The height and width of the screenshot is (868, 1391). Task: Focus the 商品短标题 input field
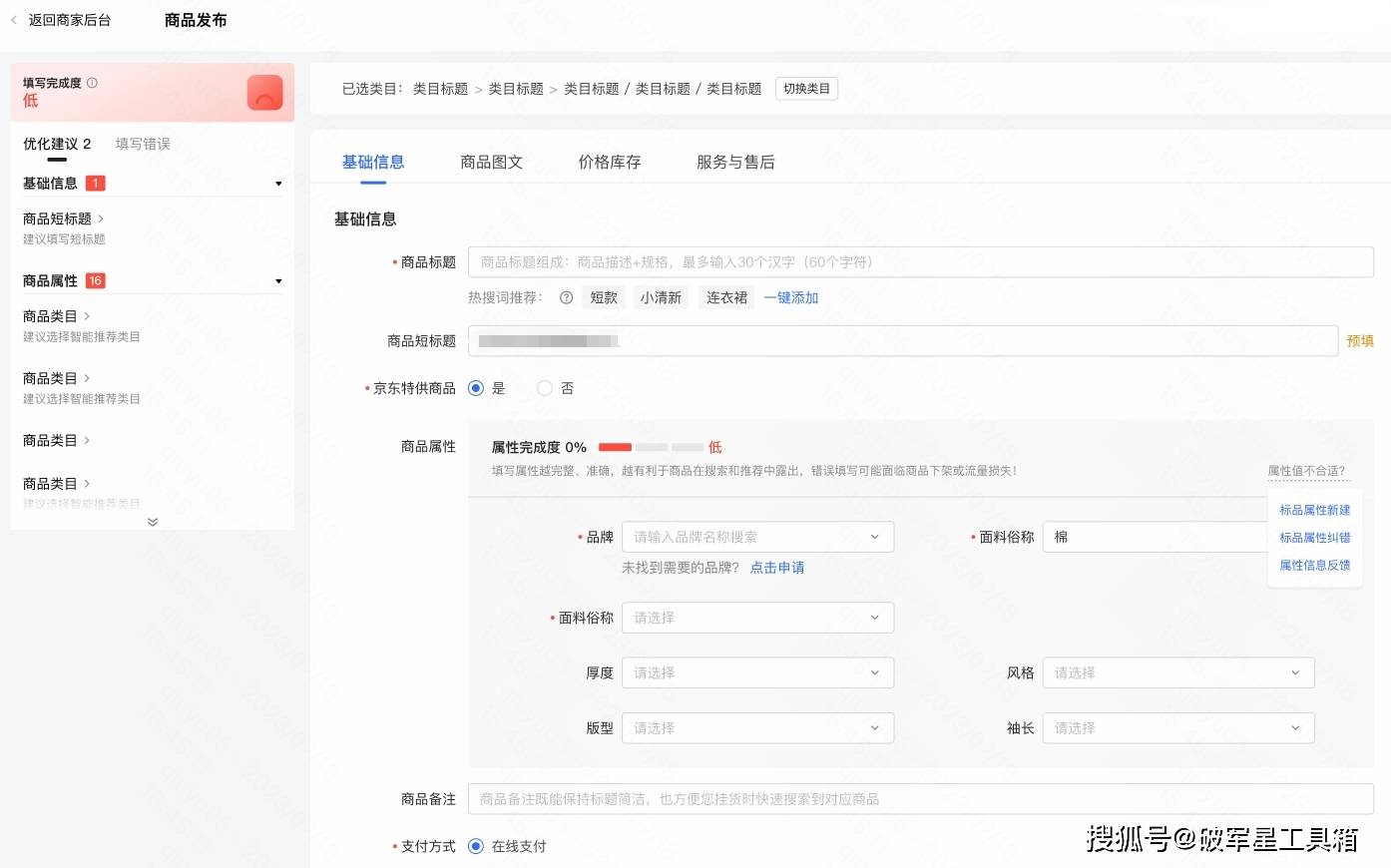[903, 341]
